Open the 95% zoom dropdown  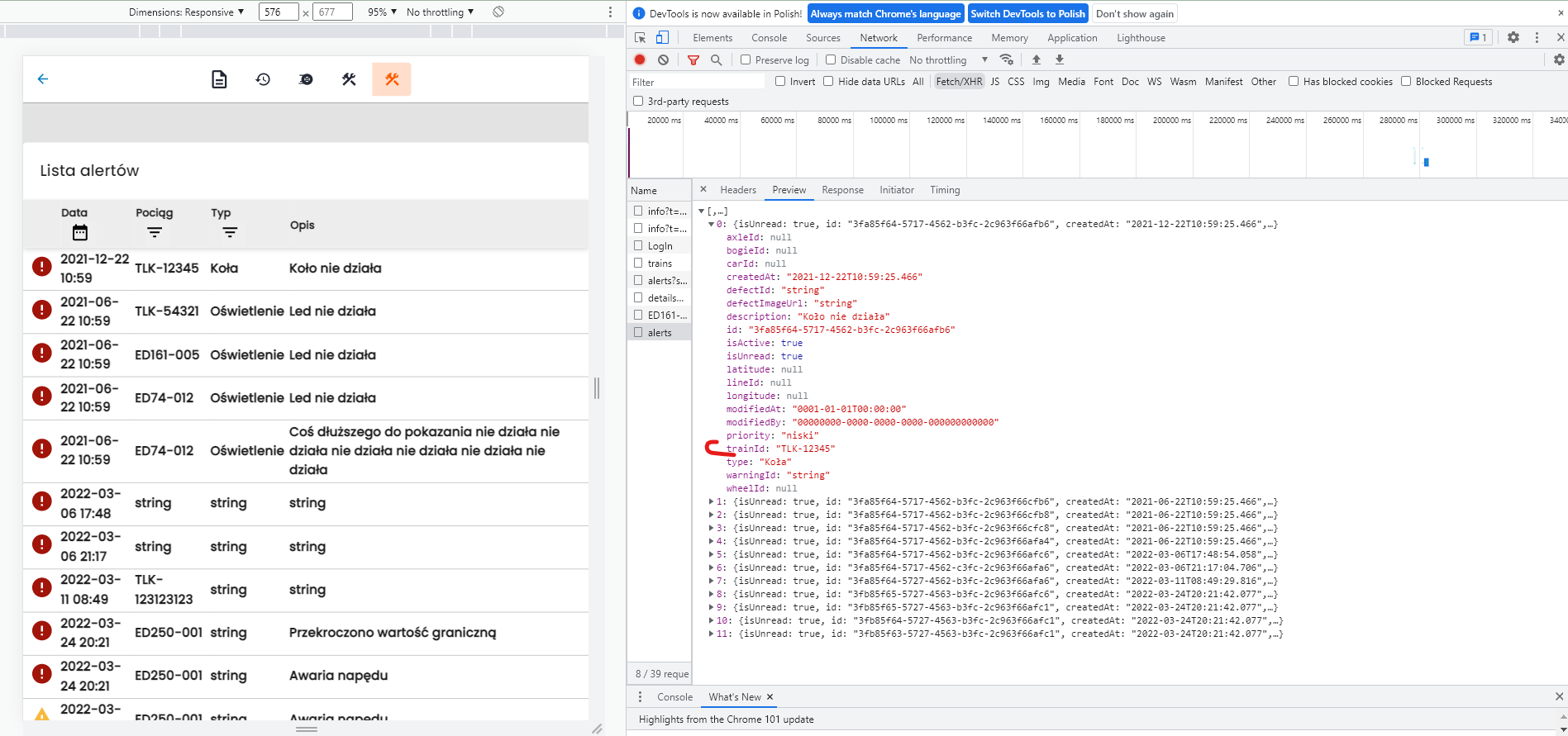coord(382,12)
